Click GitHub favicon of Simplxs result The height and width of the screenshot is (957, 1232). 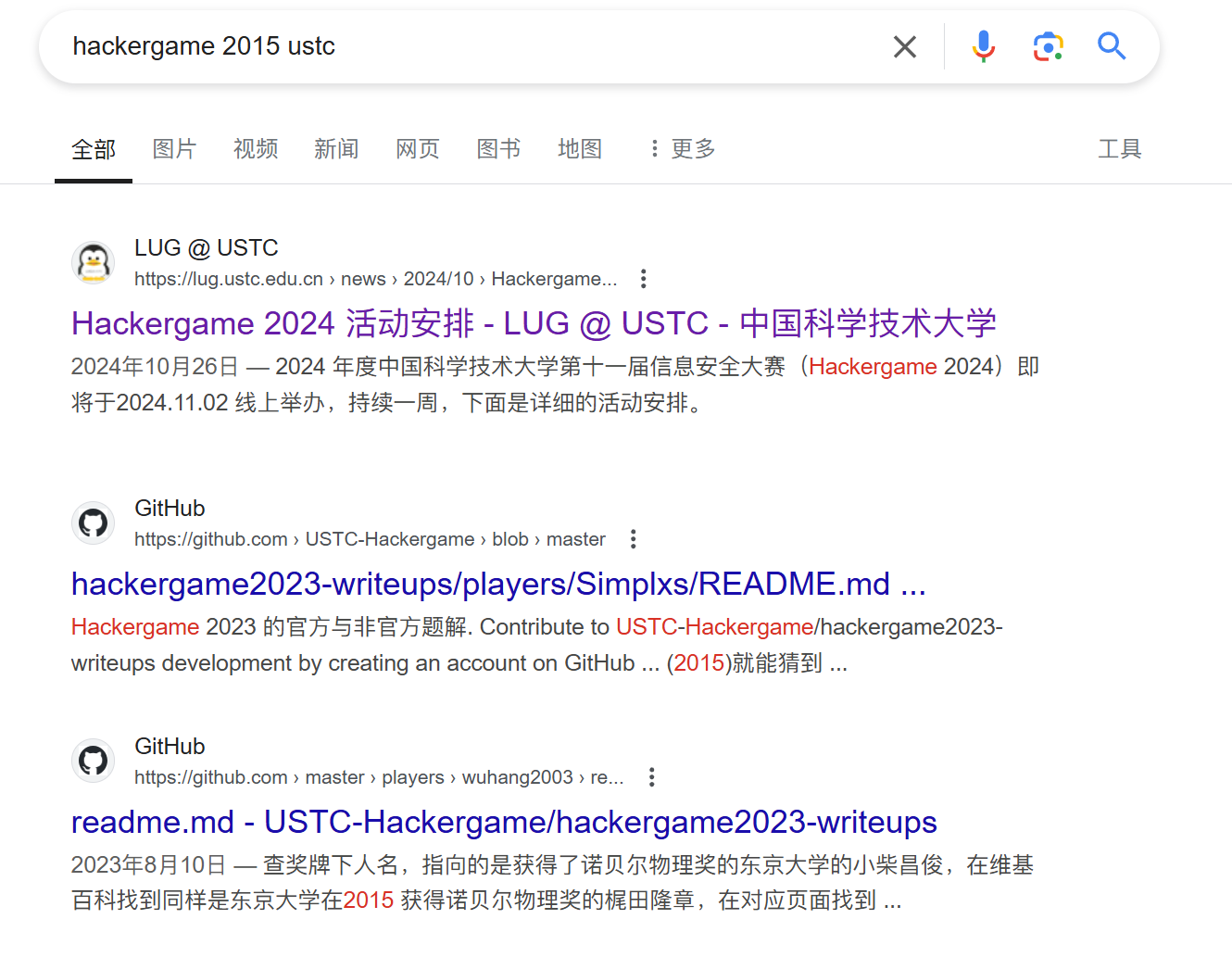click(x=94, y=523)
